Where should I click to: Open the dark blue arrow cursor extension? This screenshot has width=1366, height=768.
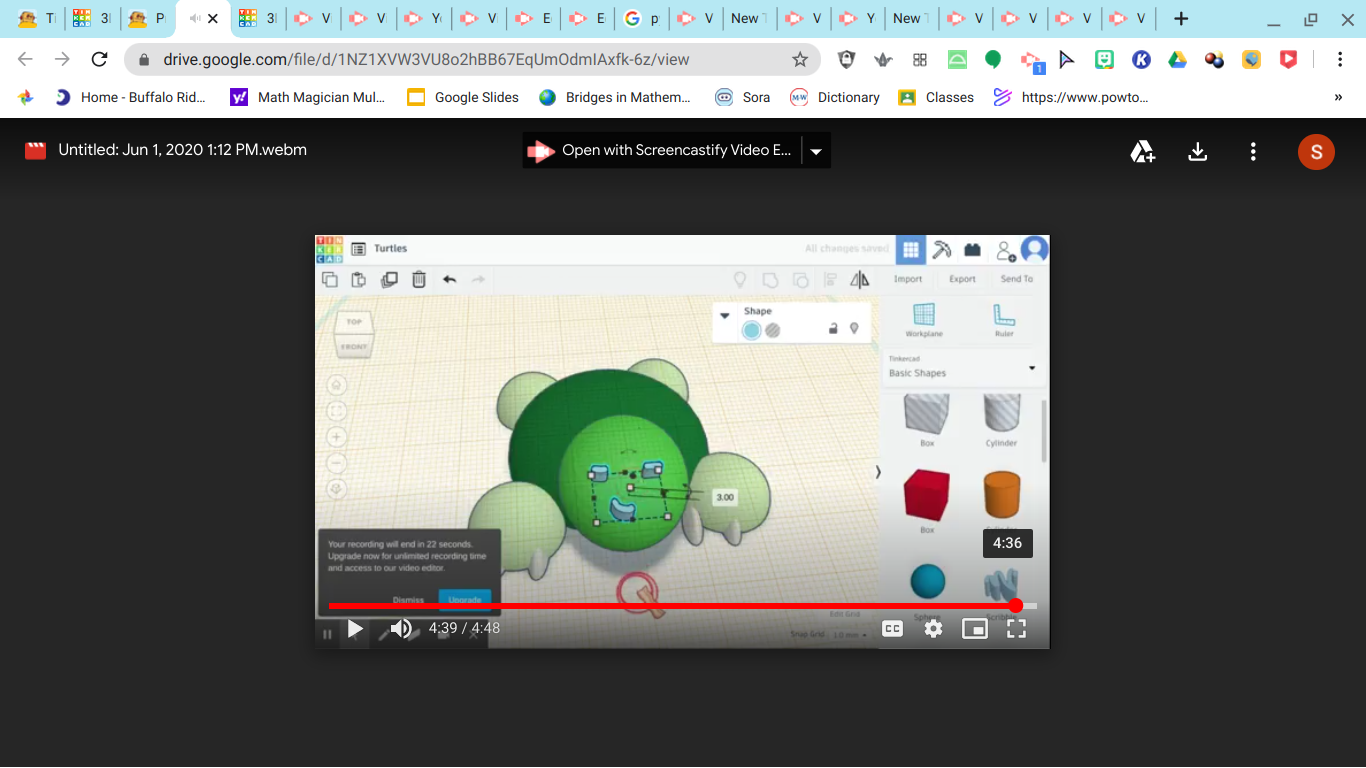point(1067,60)
